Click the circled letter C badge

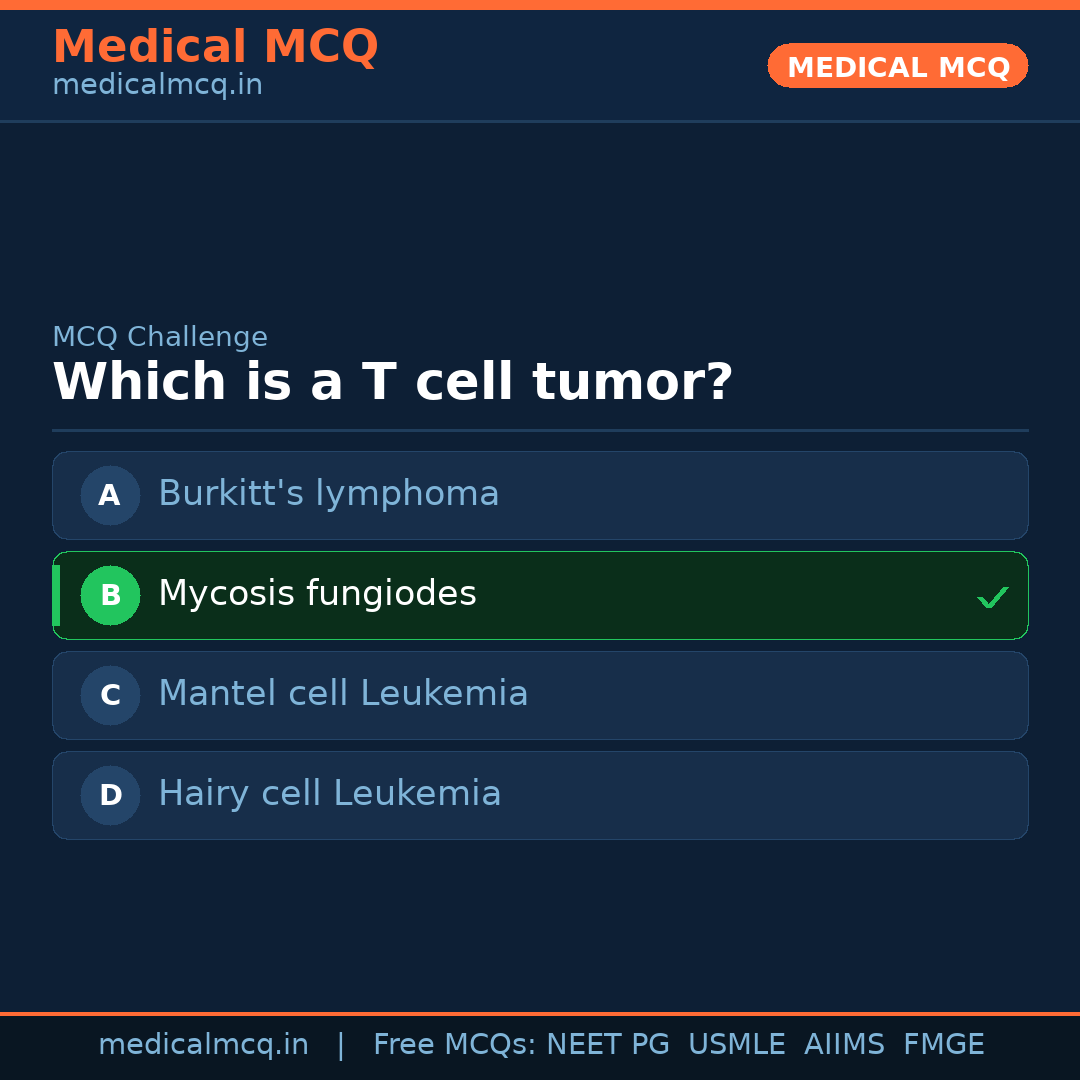110,695
